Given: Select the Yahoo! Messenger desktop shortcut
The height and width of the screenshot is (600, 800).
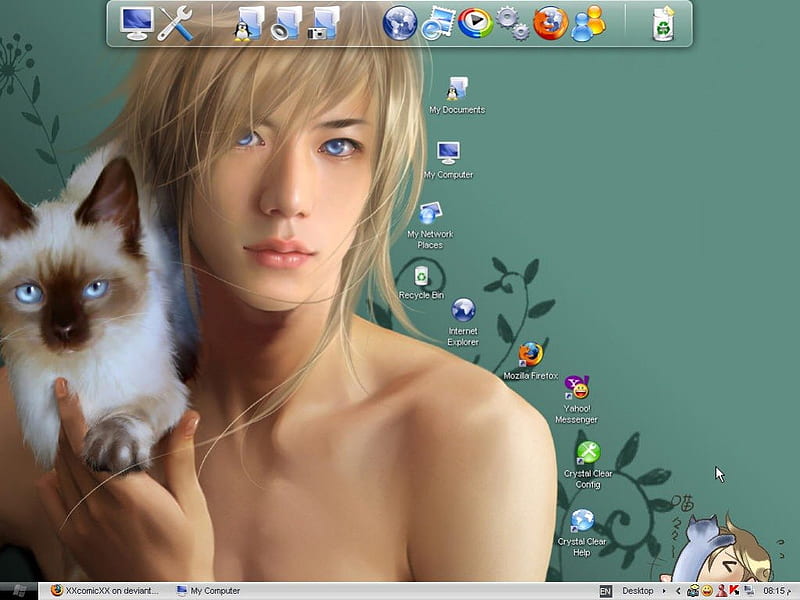Looking at the screenshot, I should (577, 400).
